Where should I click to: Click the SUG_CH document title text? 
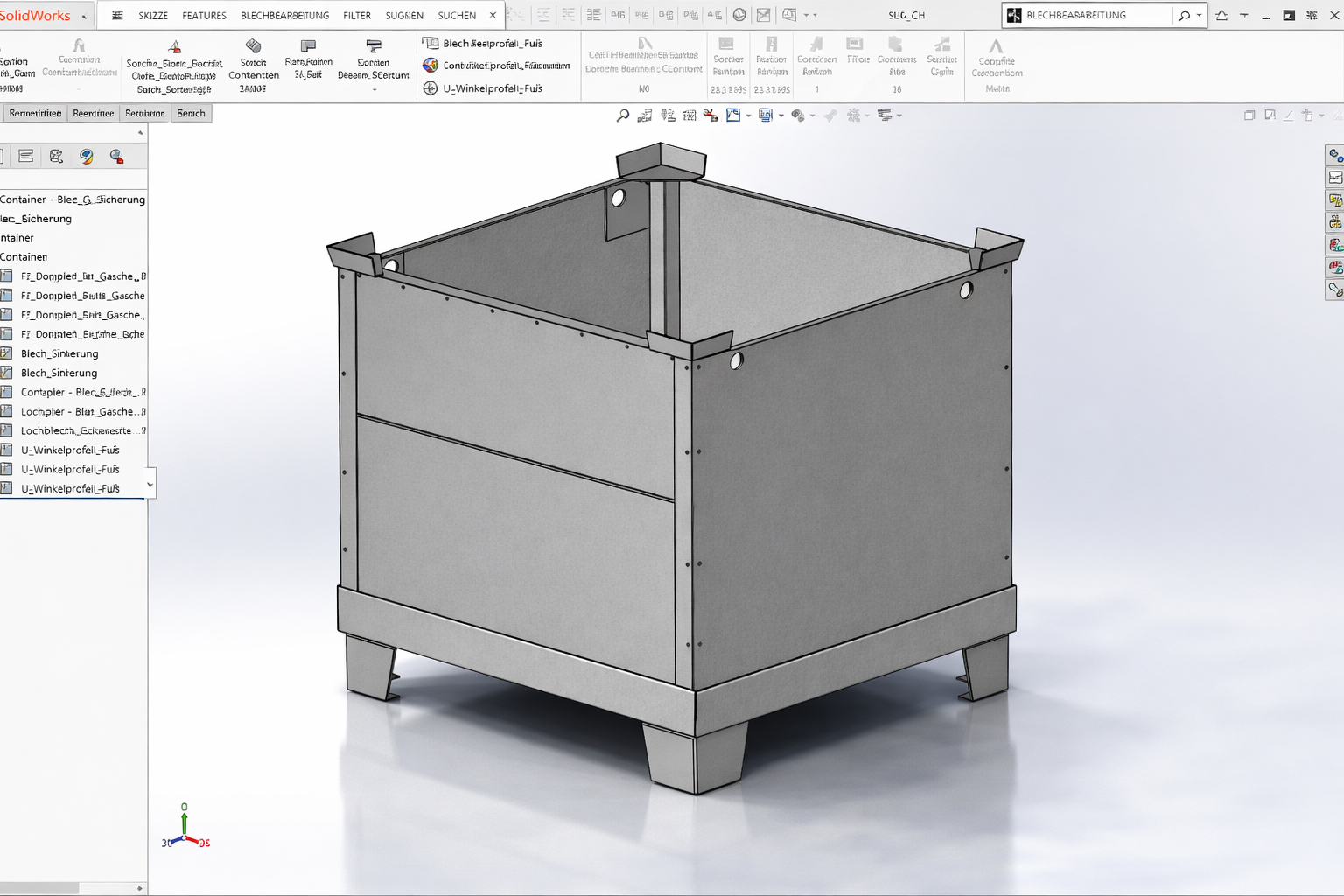(906, 16)
